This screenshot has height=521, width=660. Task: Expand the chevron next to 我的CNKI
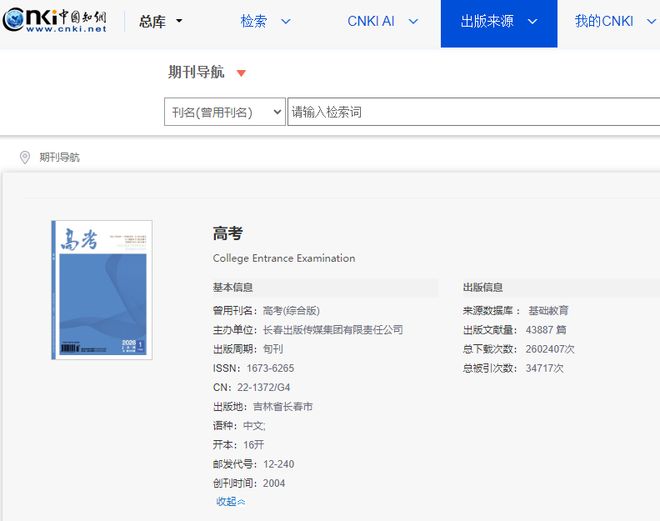pos(652,21)
